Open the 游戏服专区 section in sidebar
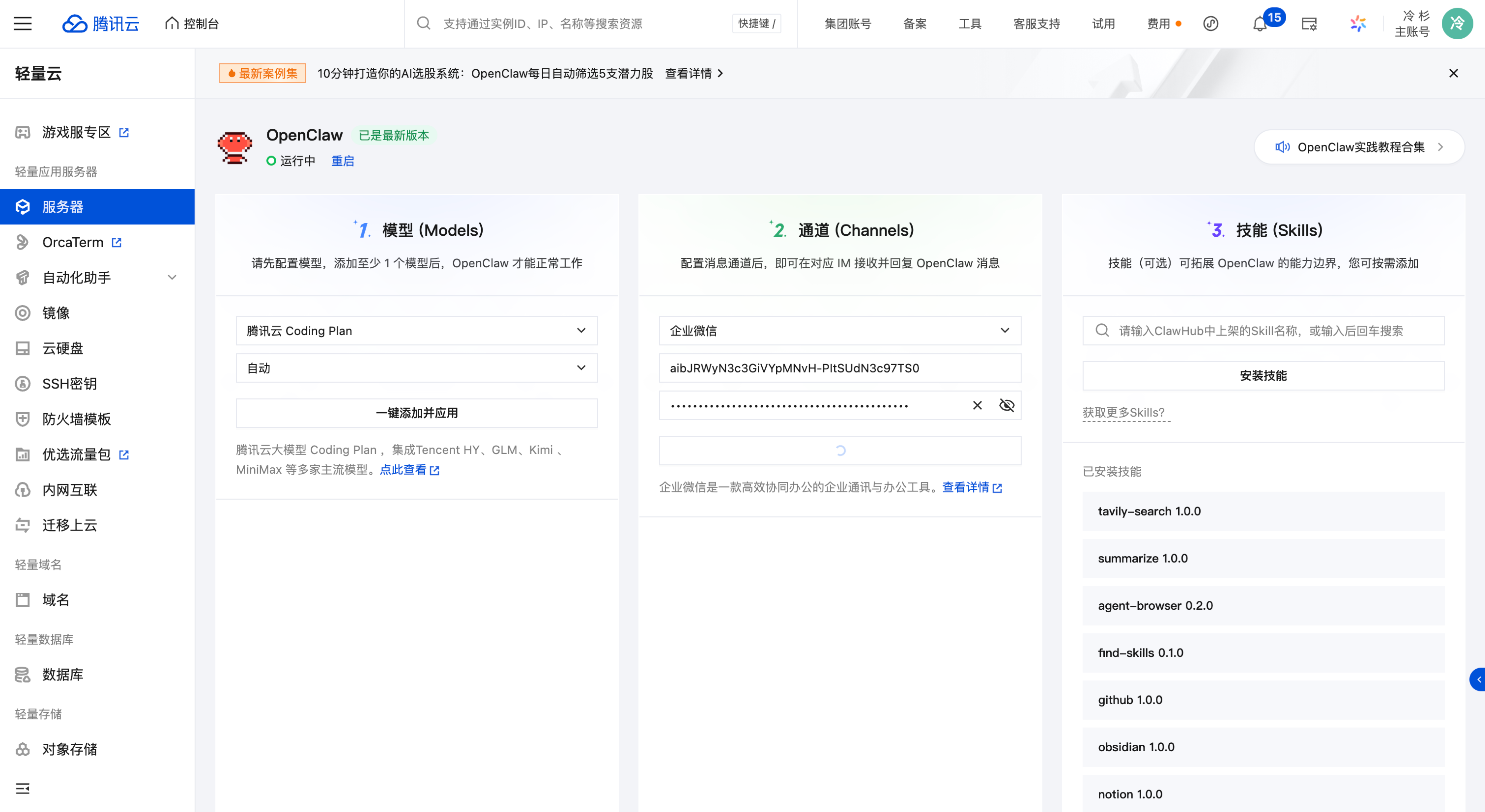1485x812 pixels. click(x=77, y=132)
